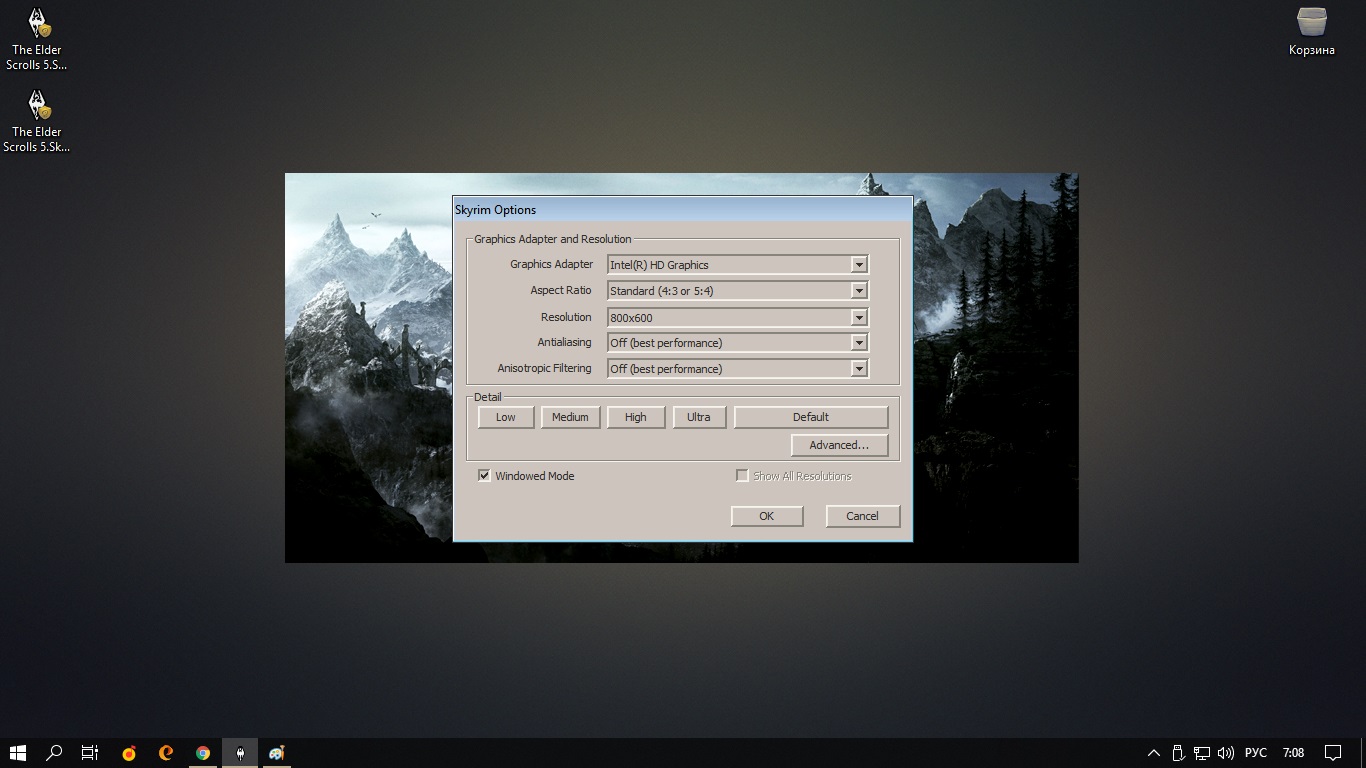
Task: Switch to the Paint taskbar icon
Action: 277,753
